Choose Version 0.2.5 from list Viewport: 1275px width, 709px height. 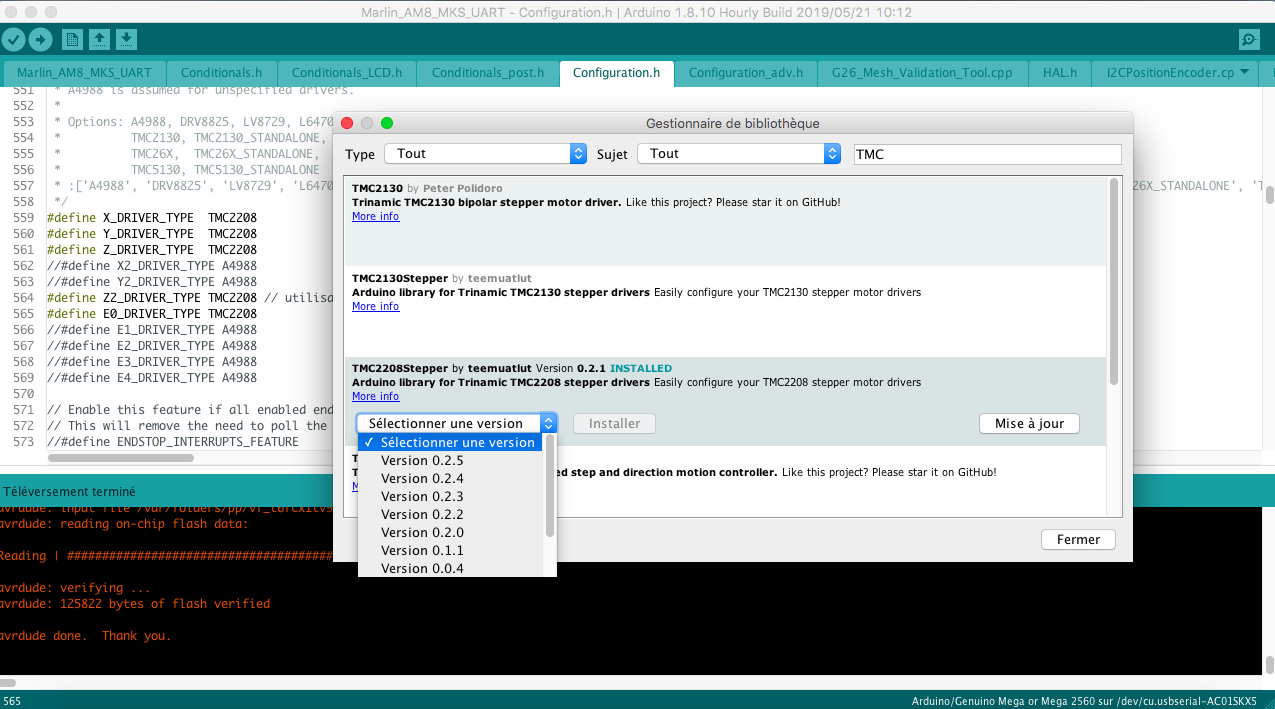coord(422,460)
